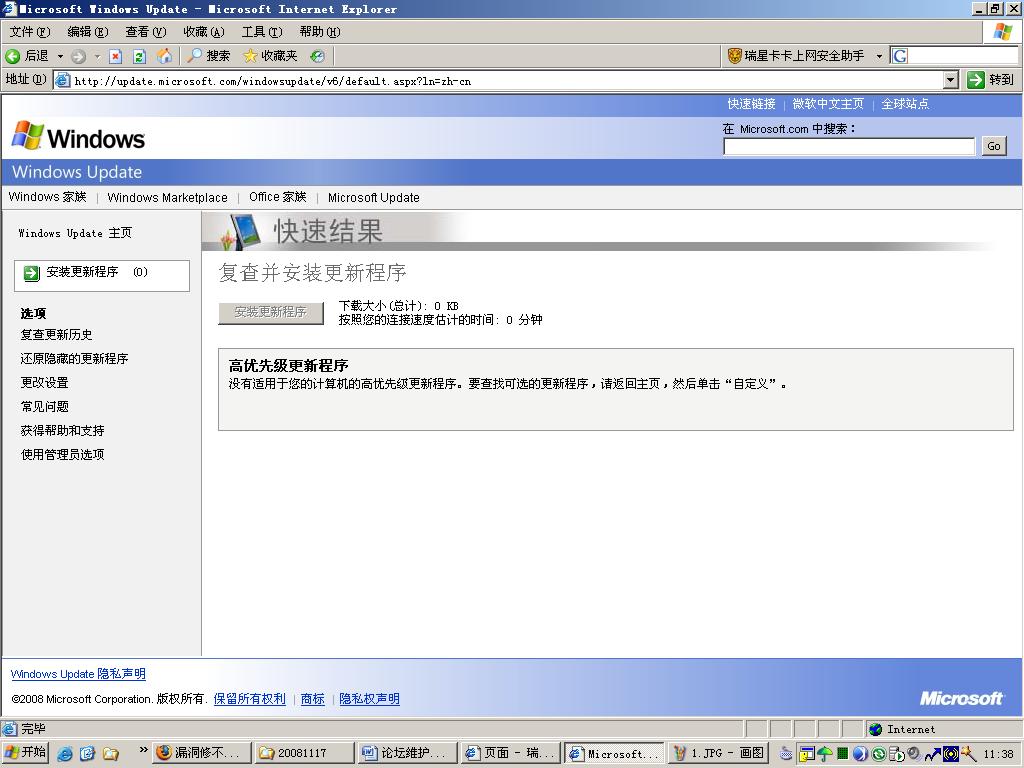Click the 保留所有权利 footer link
Image resolution: width=1024 pixels, height=768 pixels.
[249, 699]
